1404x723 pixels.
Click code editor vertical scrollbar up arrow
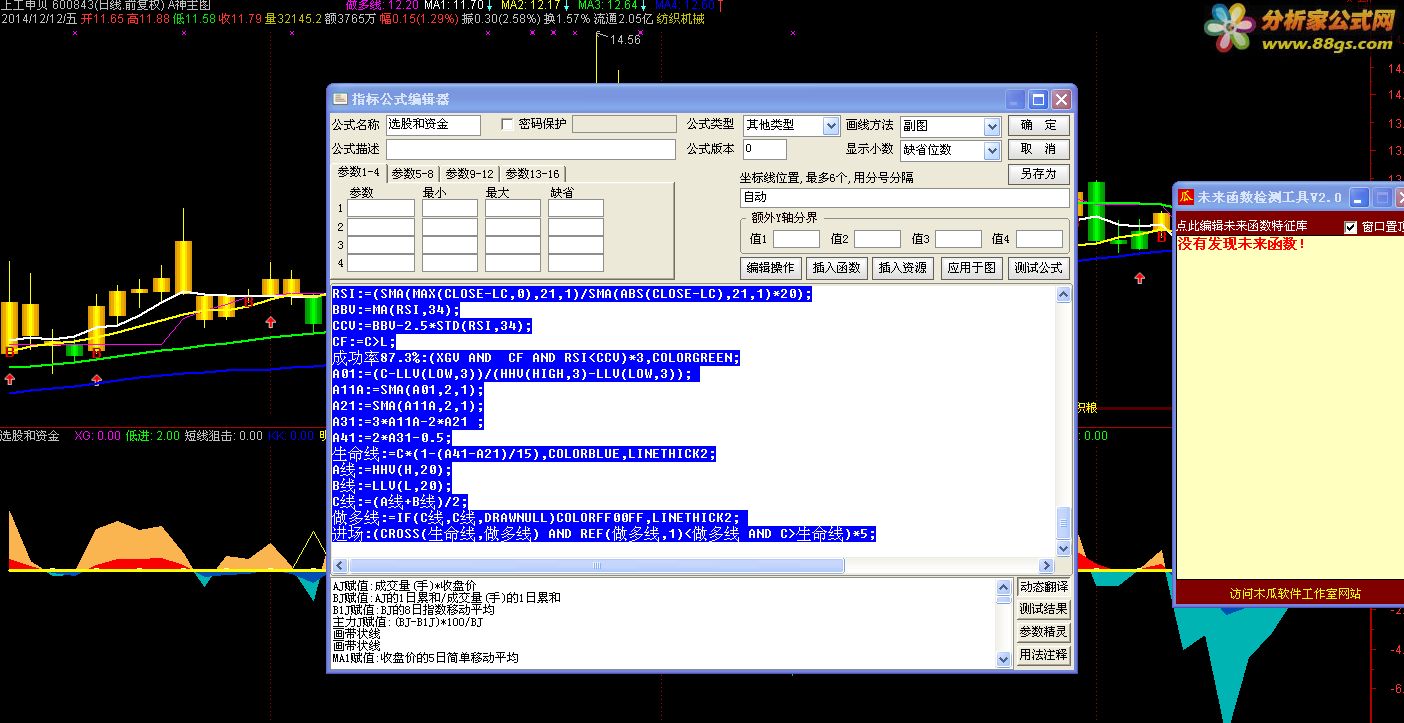coord(1064,295)
